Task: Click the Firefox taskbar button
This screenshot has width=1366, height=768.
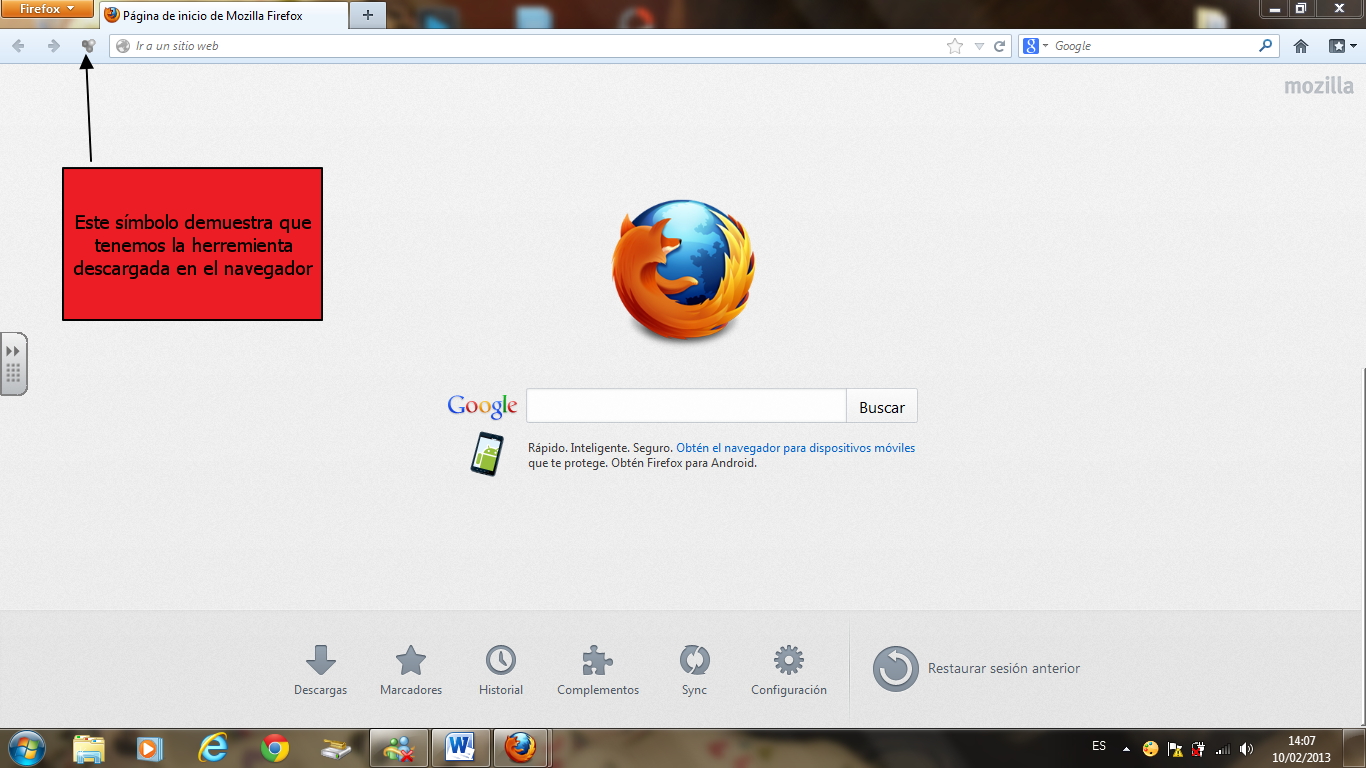Action: point(520,748)
